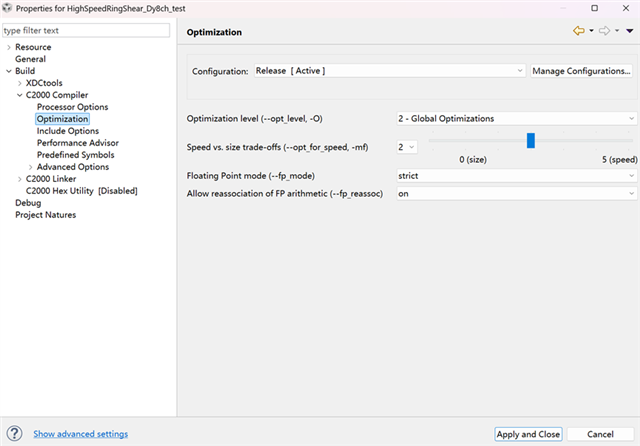
Task: Select Include Options in the tree
Action: (68, 131)
